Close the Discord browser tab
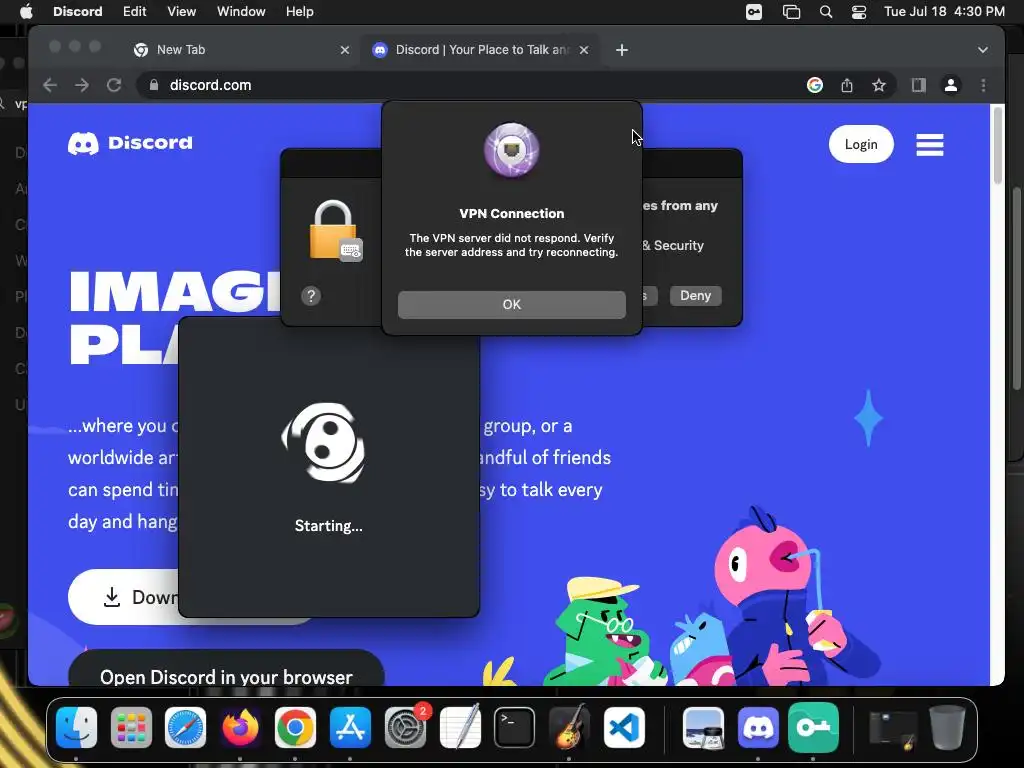 [584, 50]
